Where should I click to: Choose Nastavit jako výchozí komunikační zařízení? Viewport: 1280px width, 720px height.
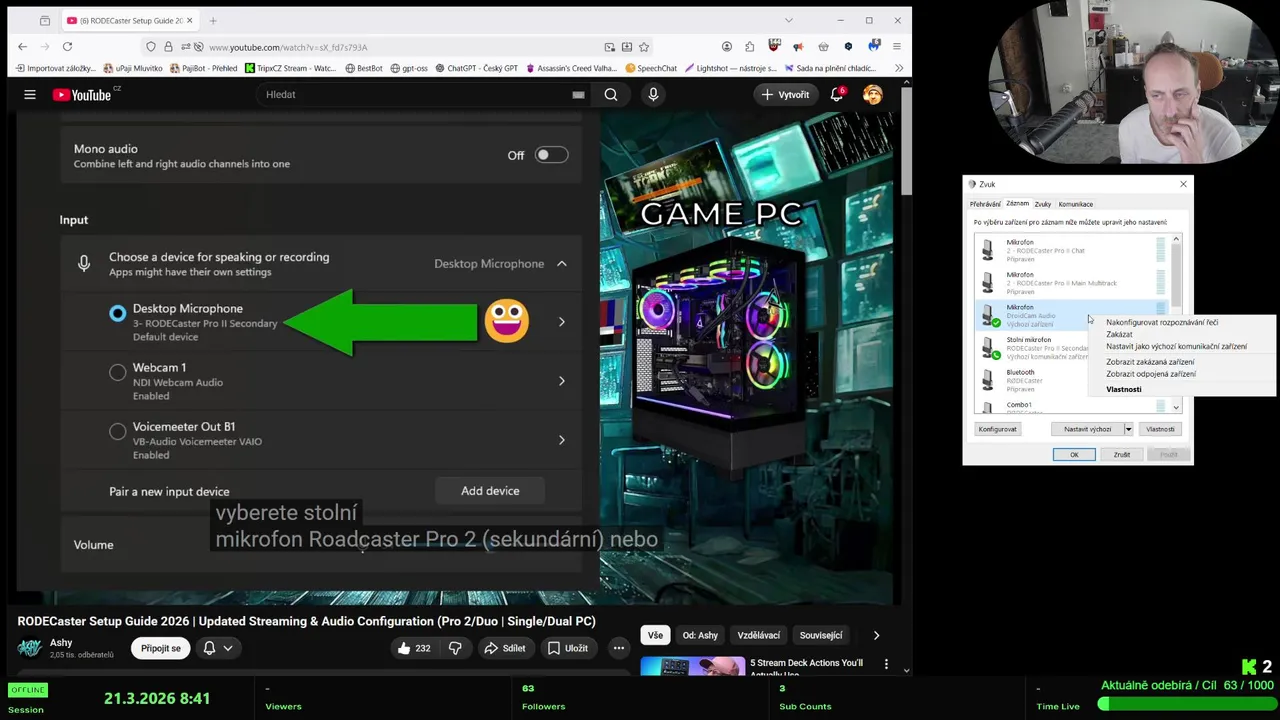click(1177, 346)
